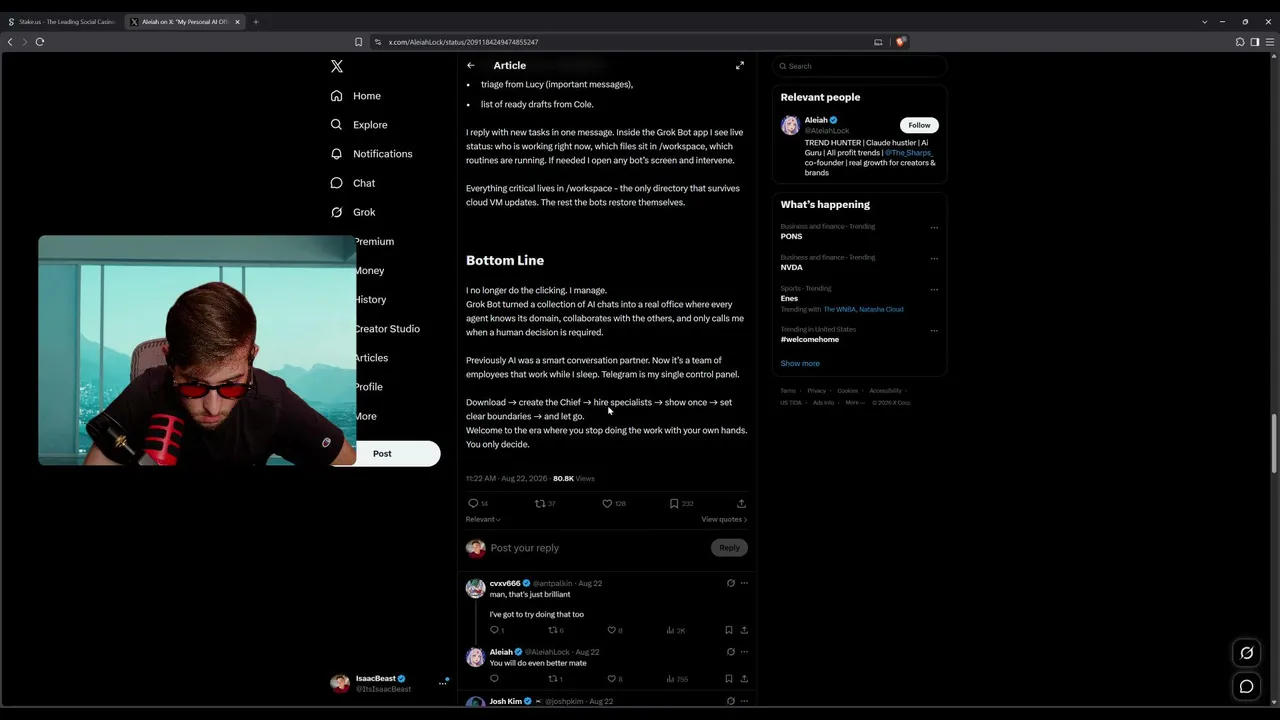Screen dimensions: 1280x720
Task: Open Grok actions on Aleiah's reply
Action: [730, 652]
